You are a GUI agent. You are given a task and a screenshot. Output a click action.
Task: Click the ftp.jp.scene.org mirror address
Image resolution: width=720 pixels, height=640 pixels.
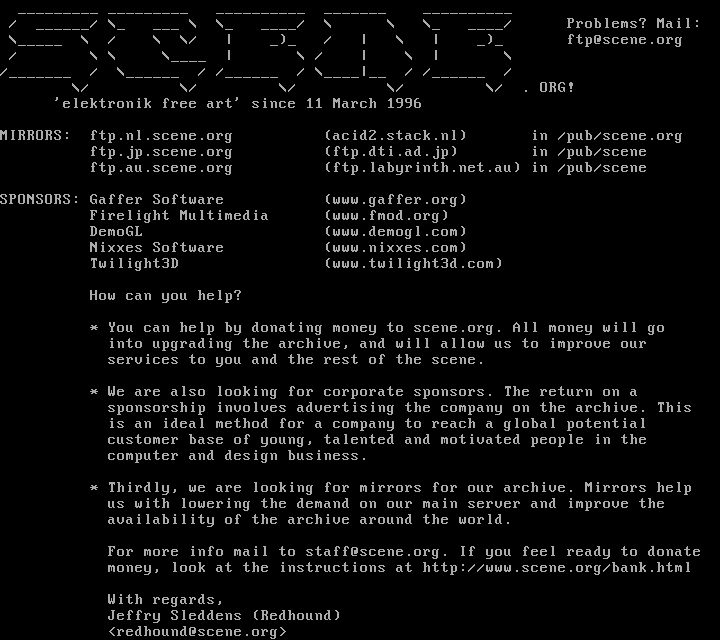[x=161, y=152]
